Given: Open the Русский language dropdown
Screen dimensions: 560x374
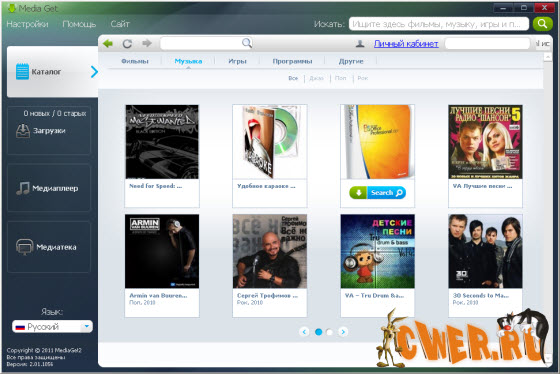Looking at the screenshot, I should tap(52, 326).
